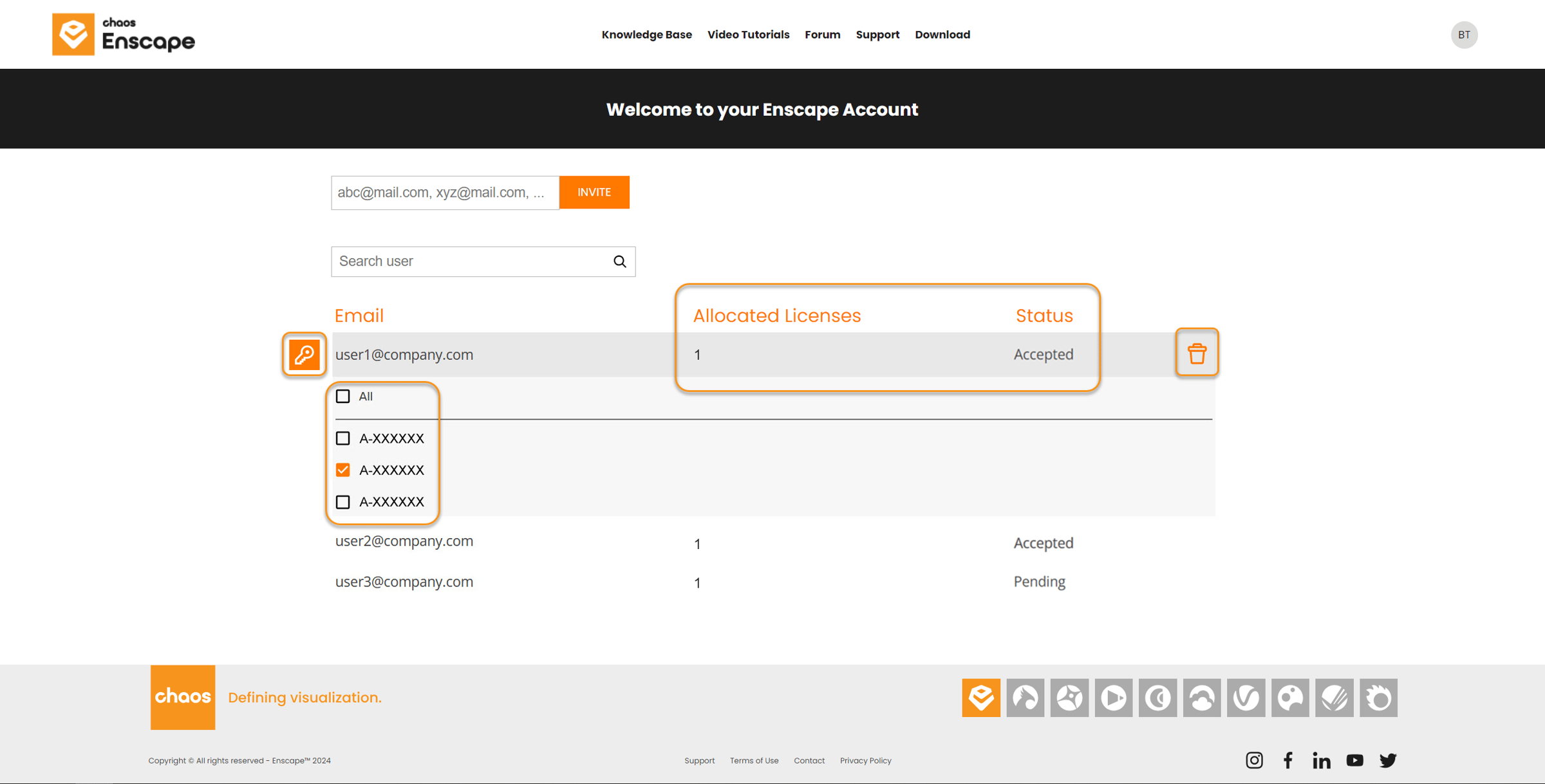The image size is (1545, 784).
Task: Open the Video Tutorials menu item
Action: point(748,34)
